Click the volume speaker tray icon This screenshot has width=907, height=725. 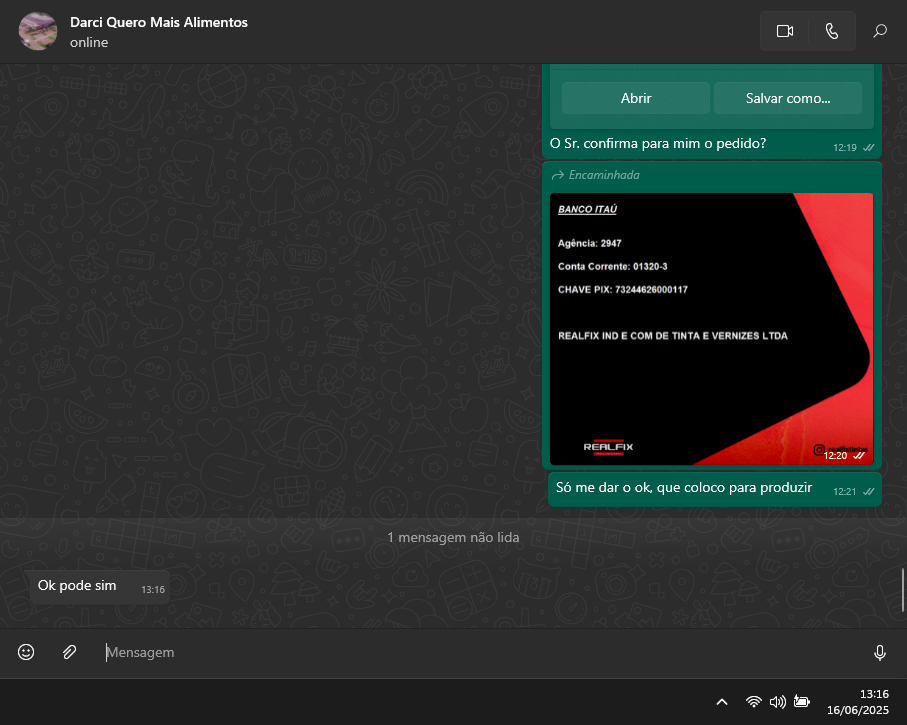tap(777, 702)
